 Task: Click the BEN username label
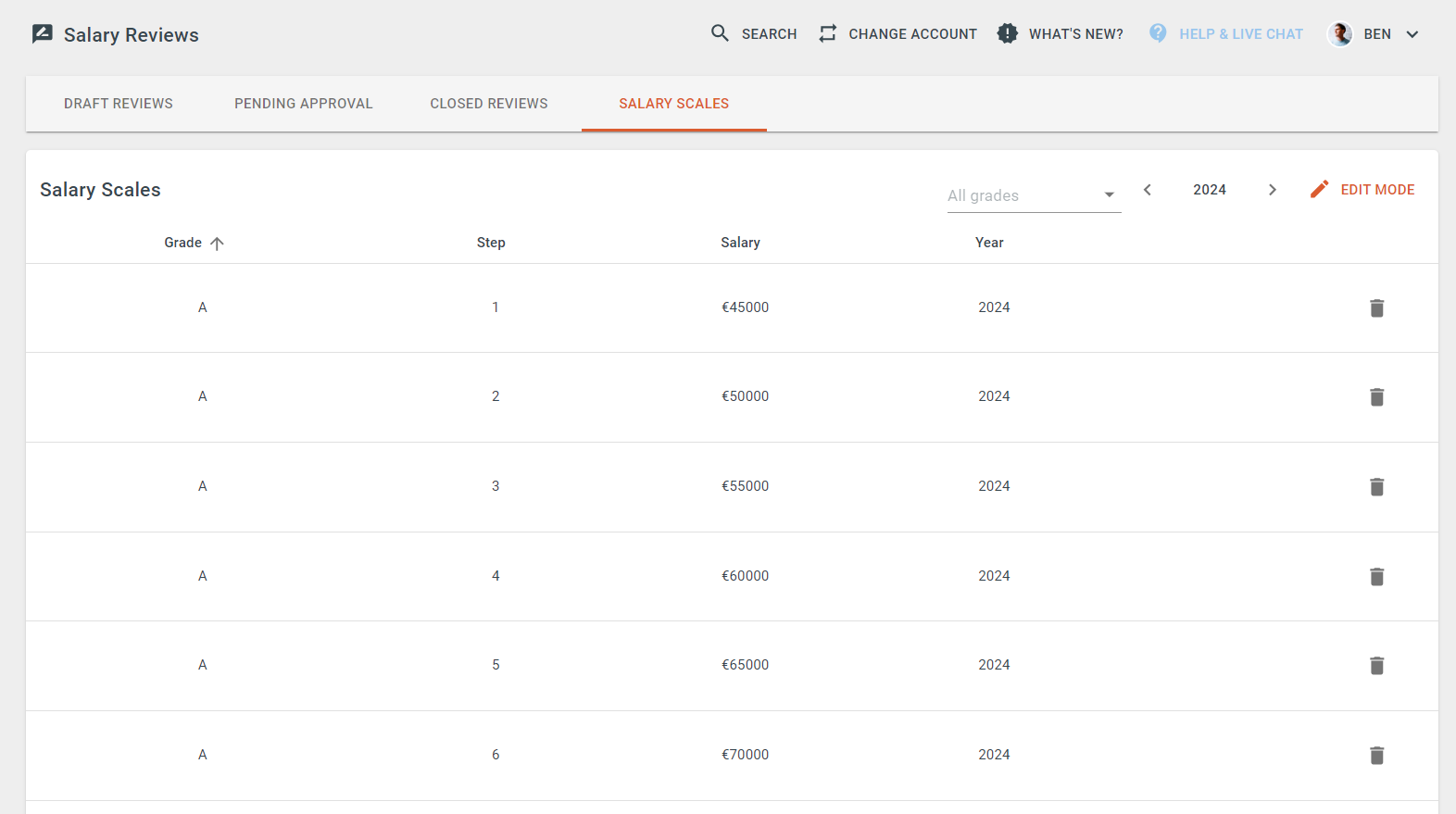pos(1377,34)
